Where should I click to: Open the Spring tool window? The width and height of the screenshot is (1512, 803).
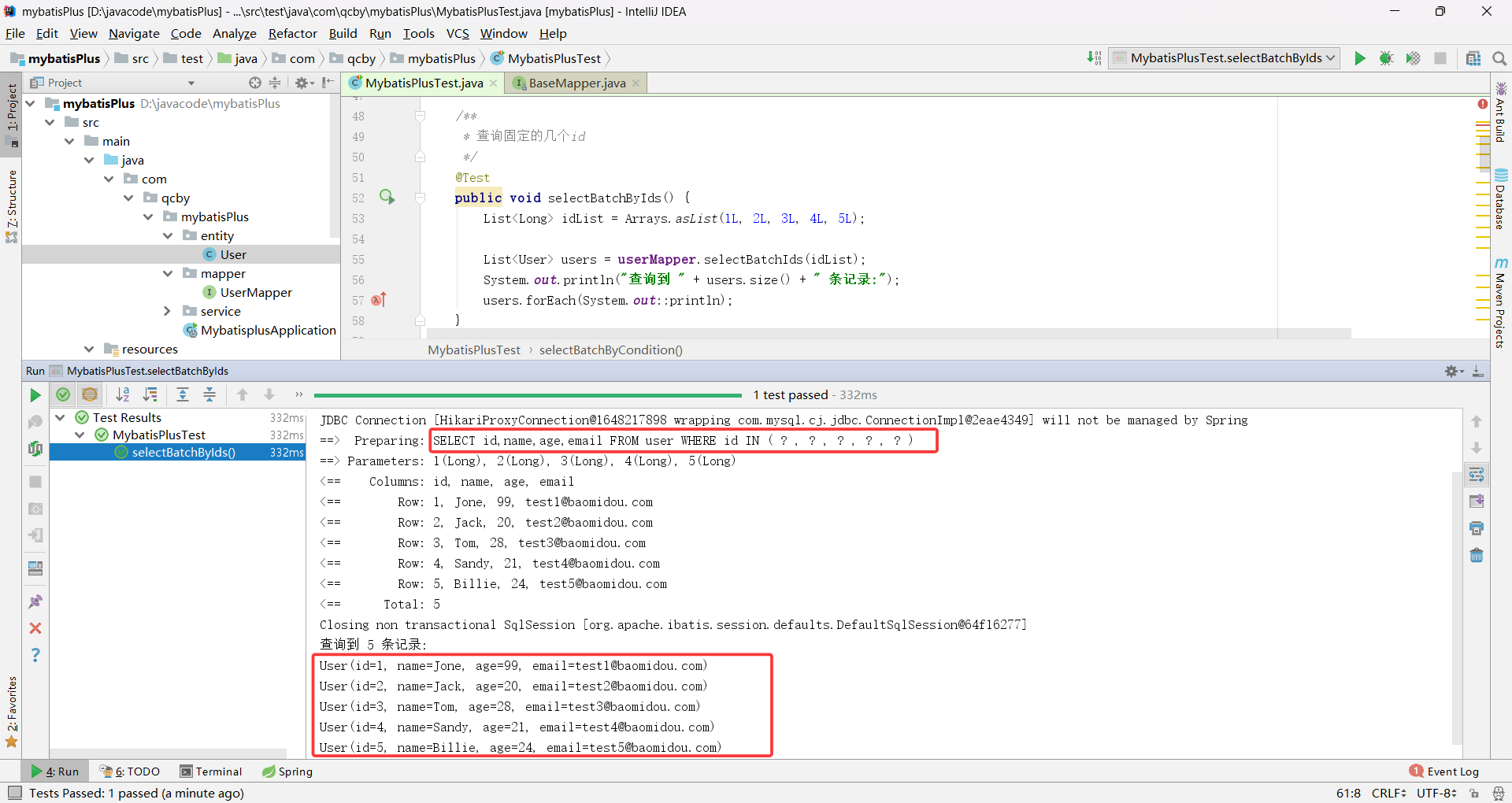coord(287,772)
